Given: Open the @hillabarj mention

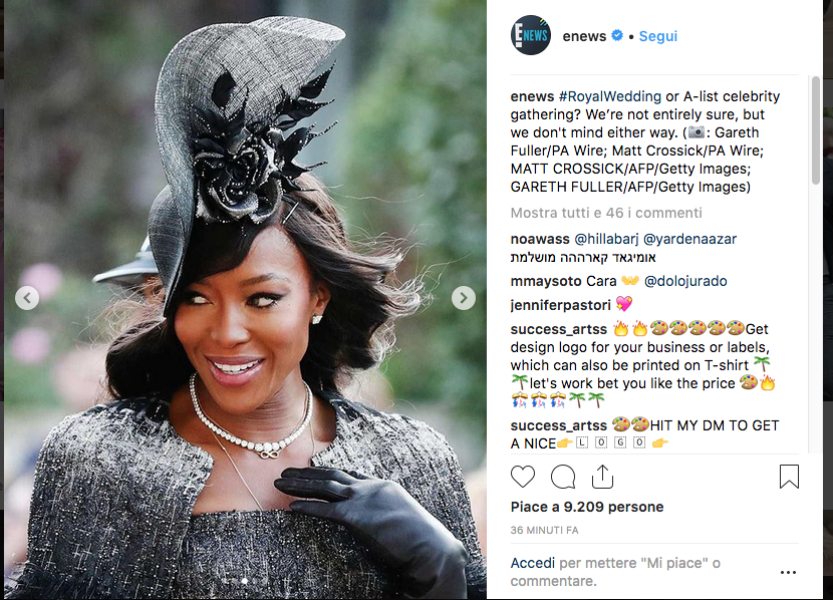Looking at the screenshot, I should pyautogui.click(x=606, y=239).
